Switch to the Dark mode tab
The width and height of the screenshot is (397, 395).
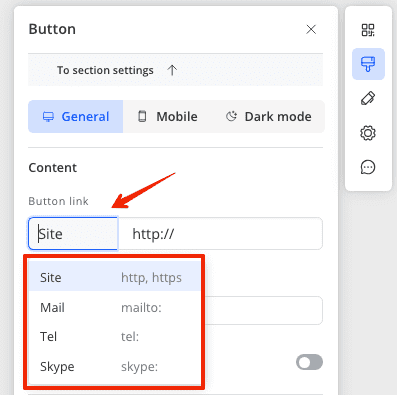pyautogui.click(x=269, y=117)
